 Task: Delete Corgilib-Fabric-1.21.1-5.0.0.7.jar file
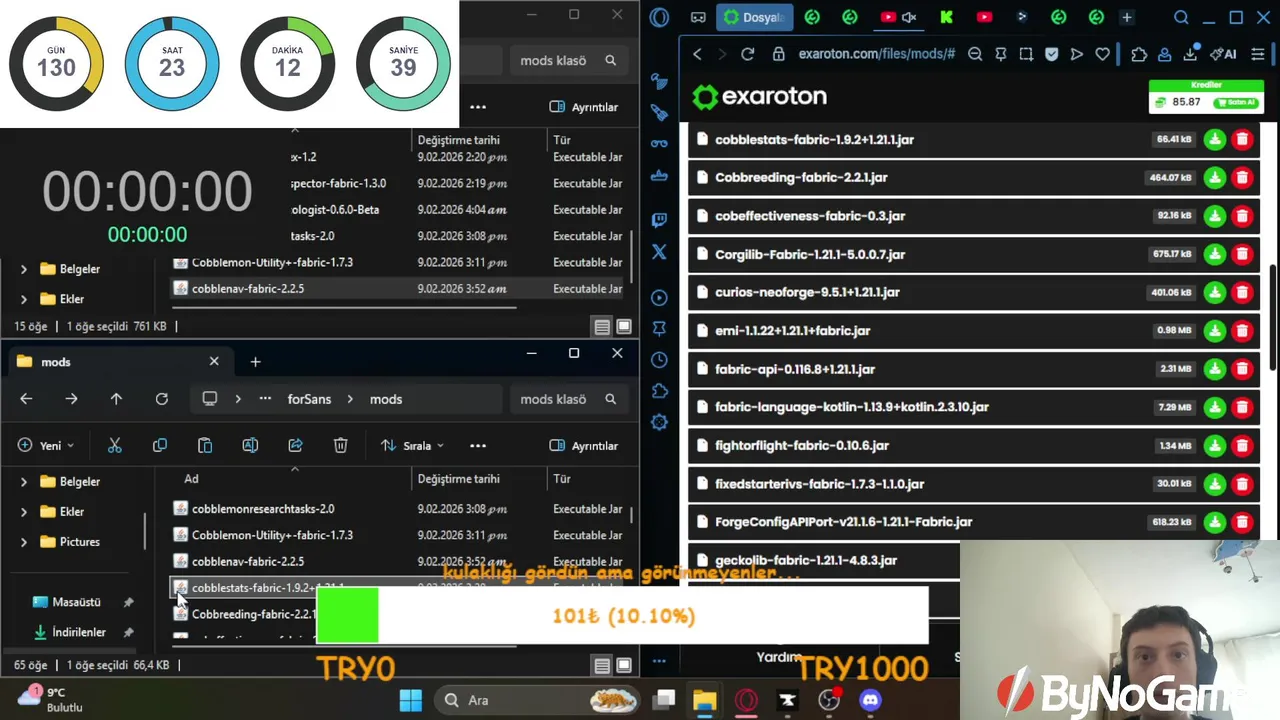click(1242, 254)
